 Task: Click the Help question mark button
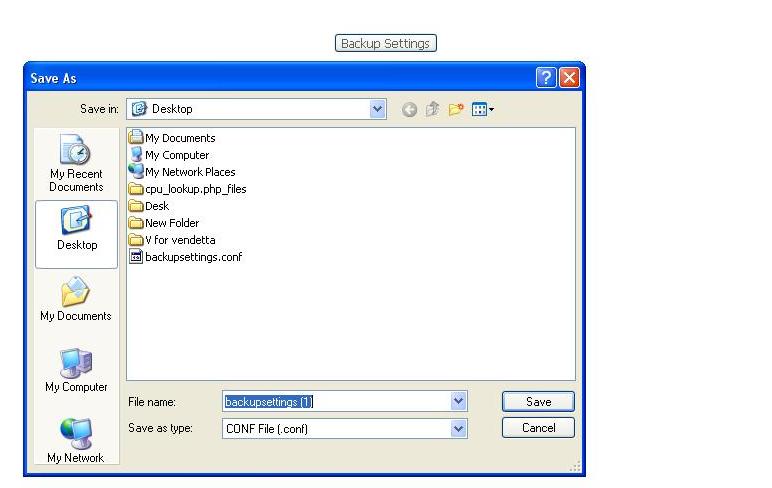[546, 78]
